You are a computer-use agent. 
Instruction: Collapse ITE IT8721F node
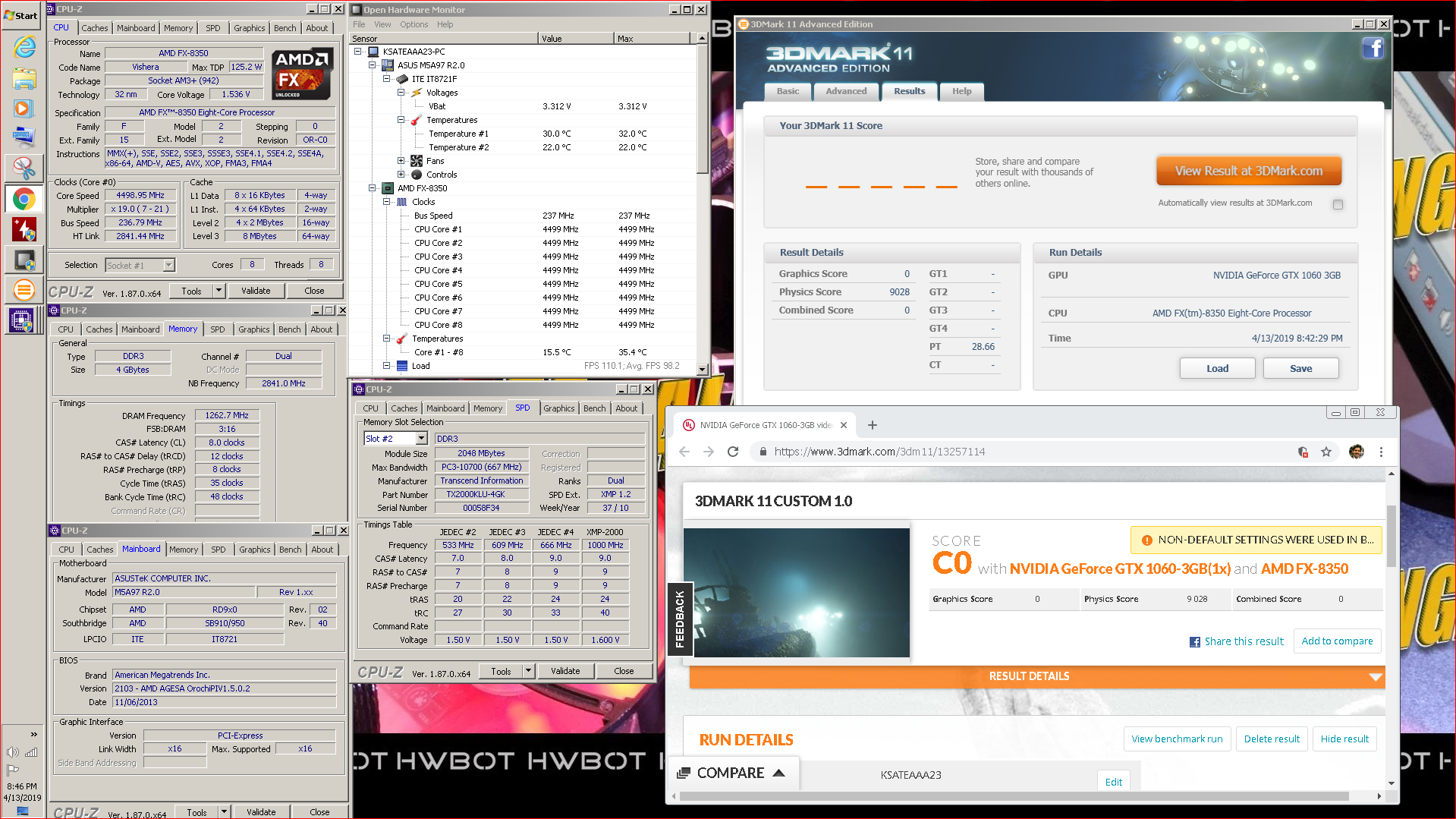387,79
